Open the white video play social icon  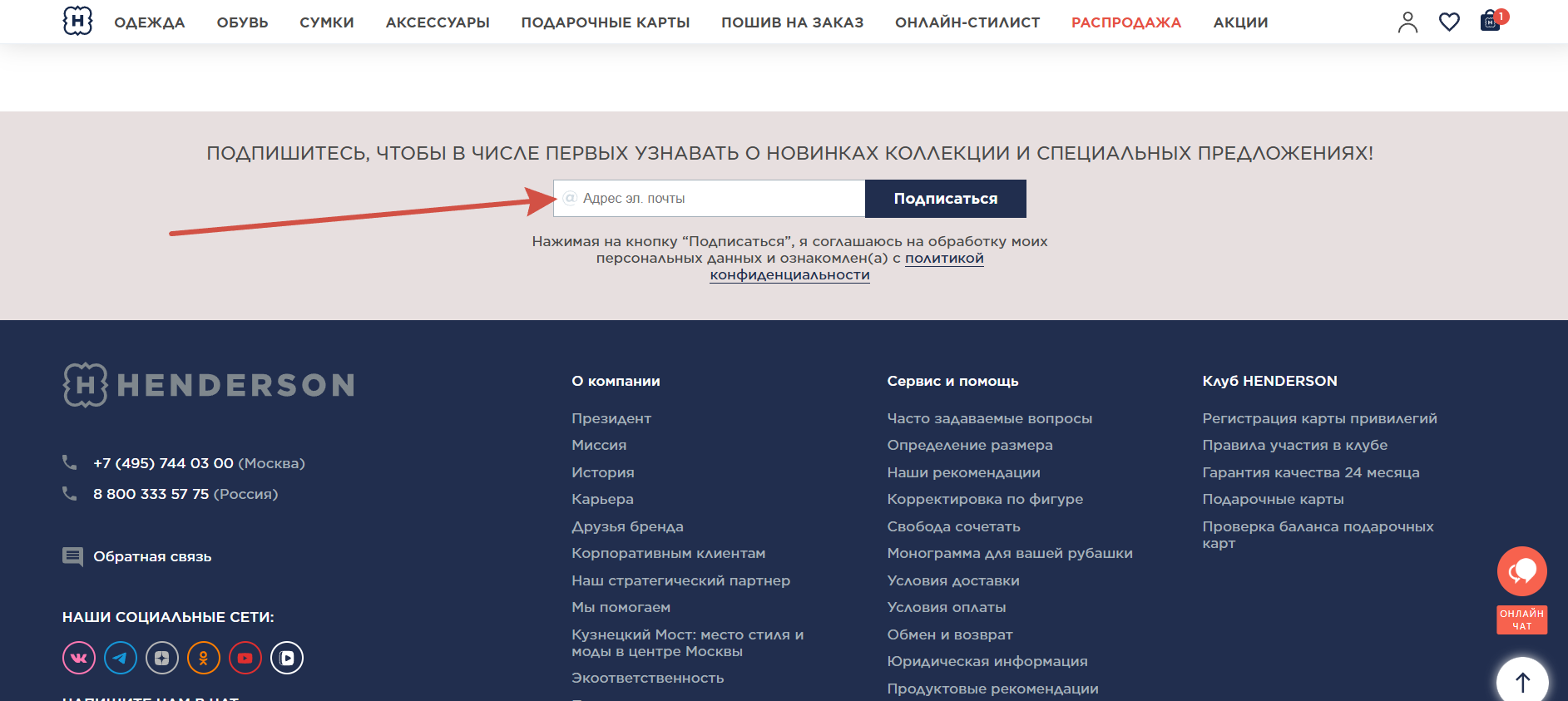click(x=287, y=658)
